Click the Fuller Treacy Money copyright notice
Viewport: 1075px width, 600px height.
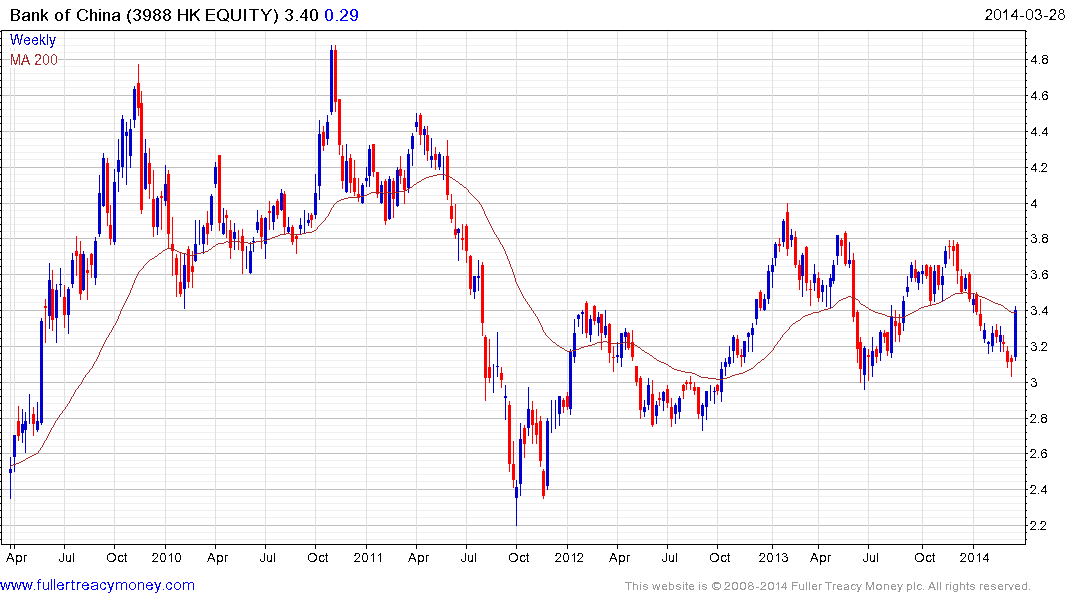[x=828, y=586]
